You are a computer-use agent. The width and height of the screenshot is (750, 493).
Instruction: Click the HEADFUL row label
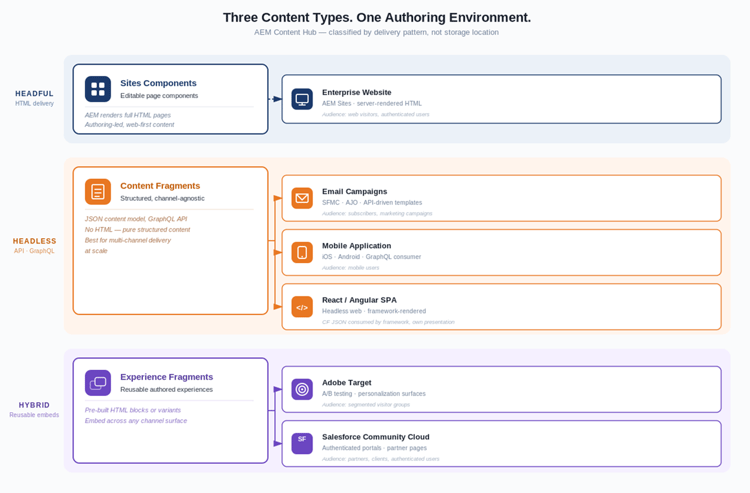pos(34,94)
